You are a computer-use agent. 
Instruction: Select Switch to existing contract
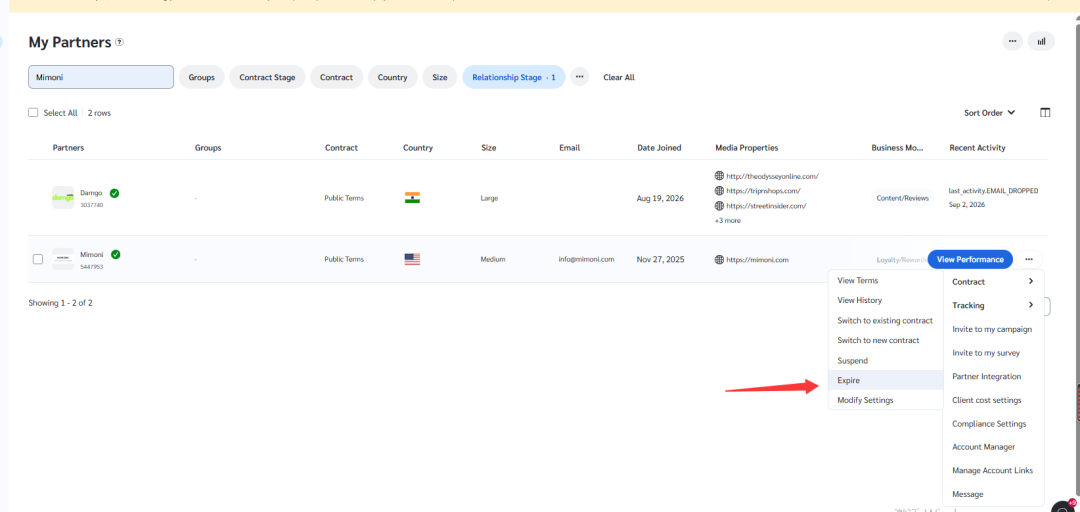[x=885, y=320]
